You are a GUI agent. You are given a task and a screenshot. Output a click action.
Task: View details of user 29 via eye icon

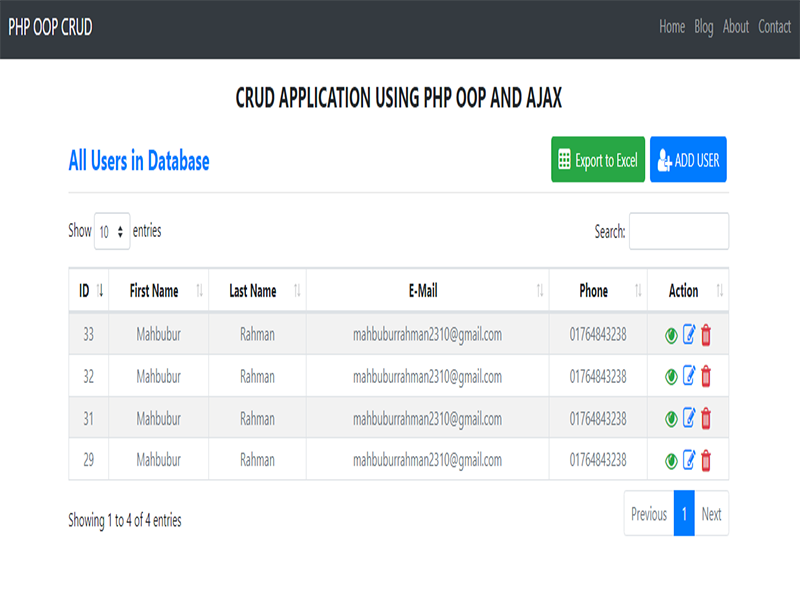[x=671, y=460]
